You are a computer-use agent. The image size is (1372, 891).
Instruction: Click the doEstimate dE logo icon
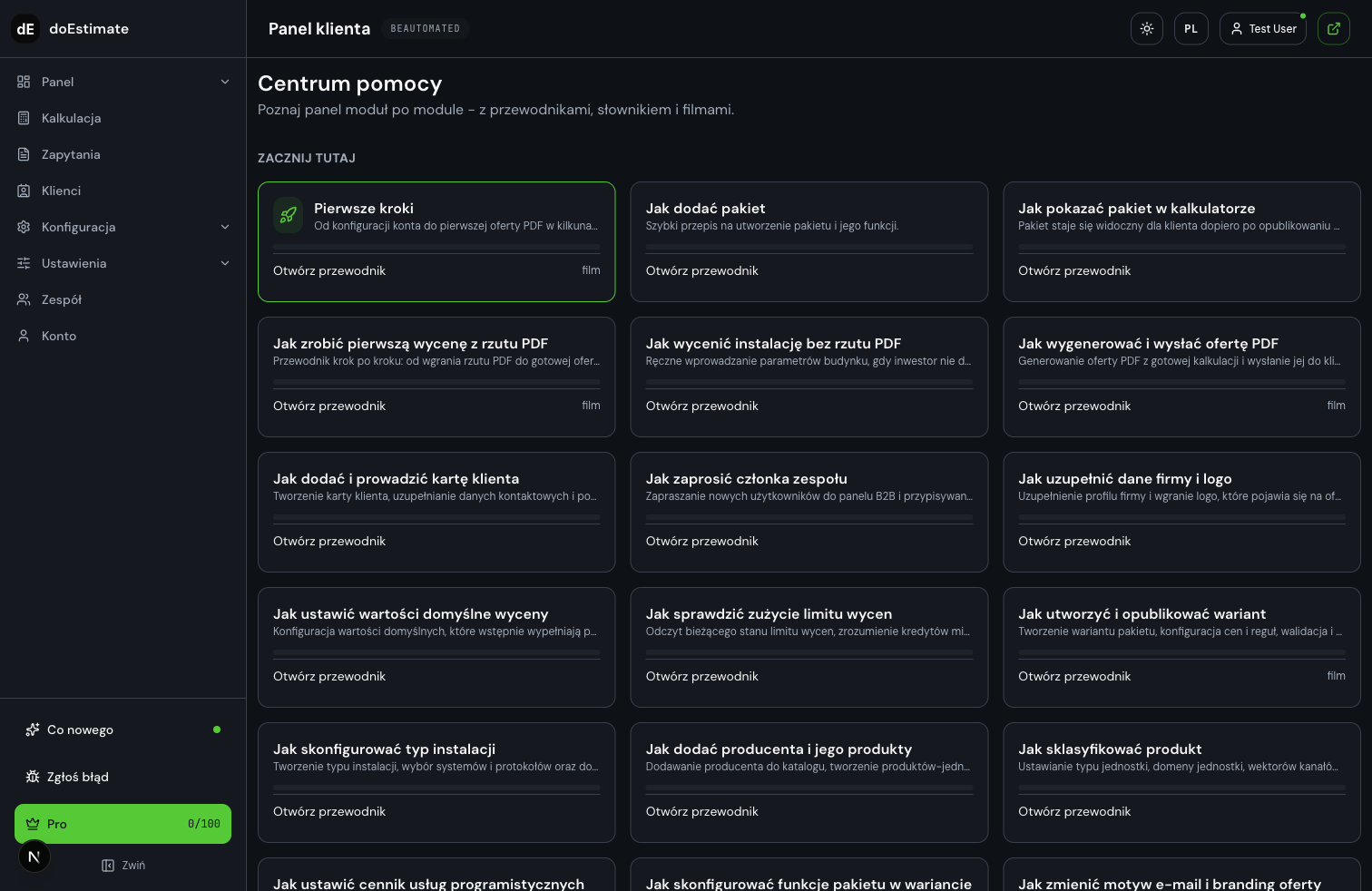(x=25, y=29)
